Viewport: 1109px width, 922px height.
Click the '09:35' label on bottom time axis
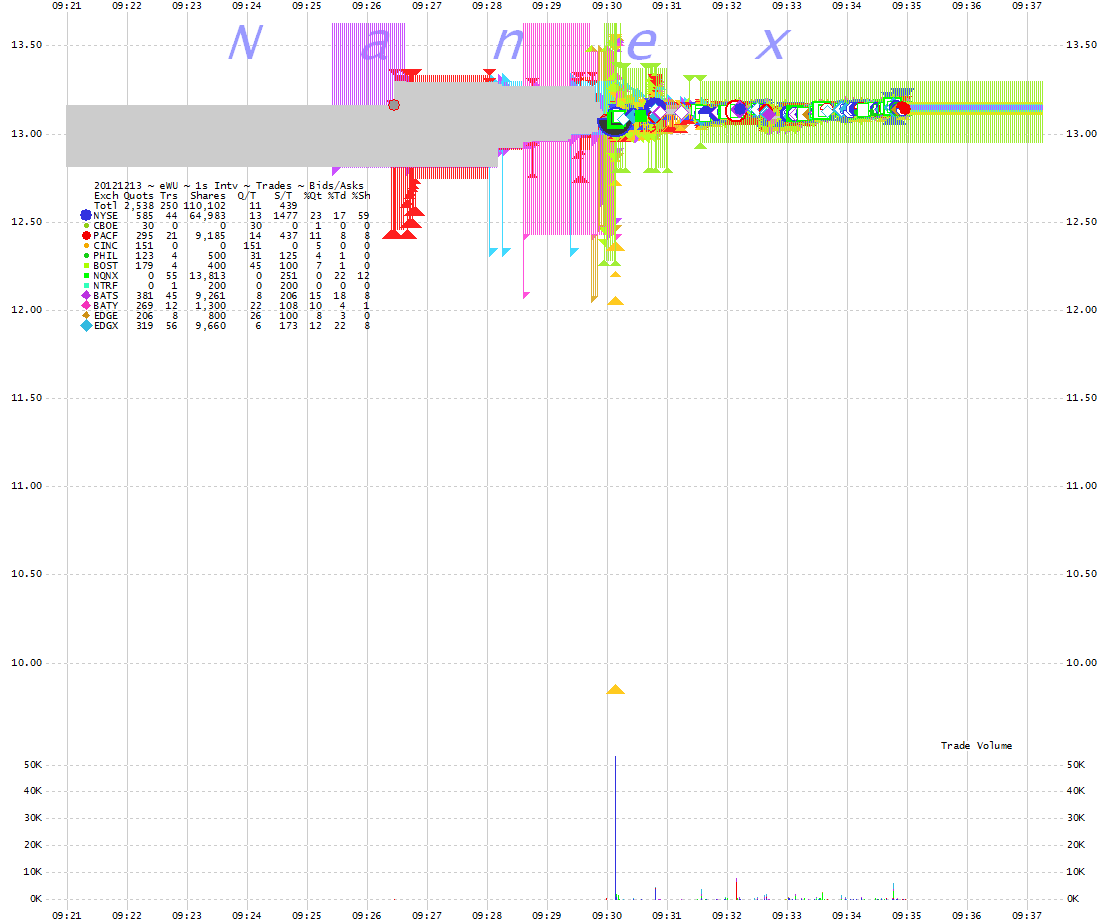coord(907,915)
